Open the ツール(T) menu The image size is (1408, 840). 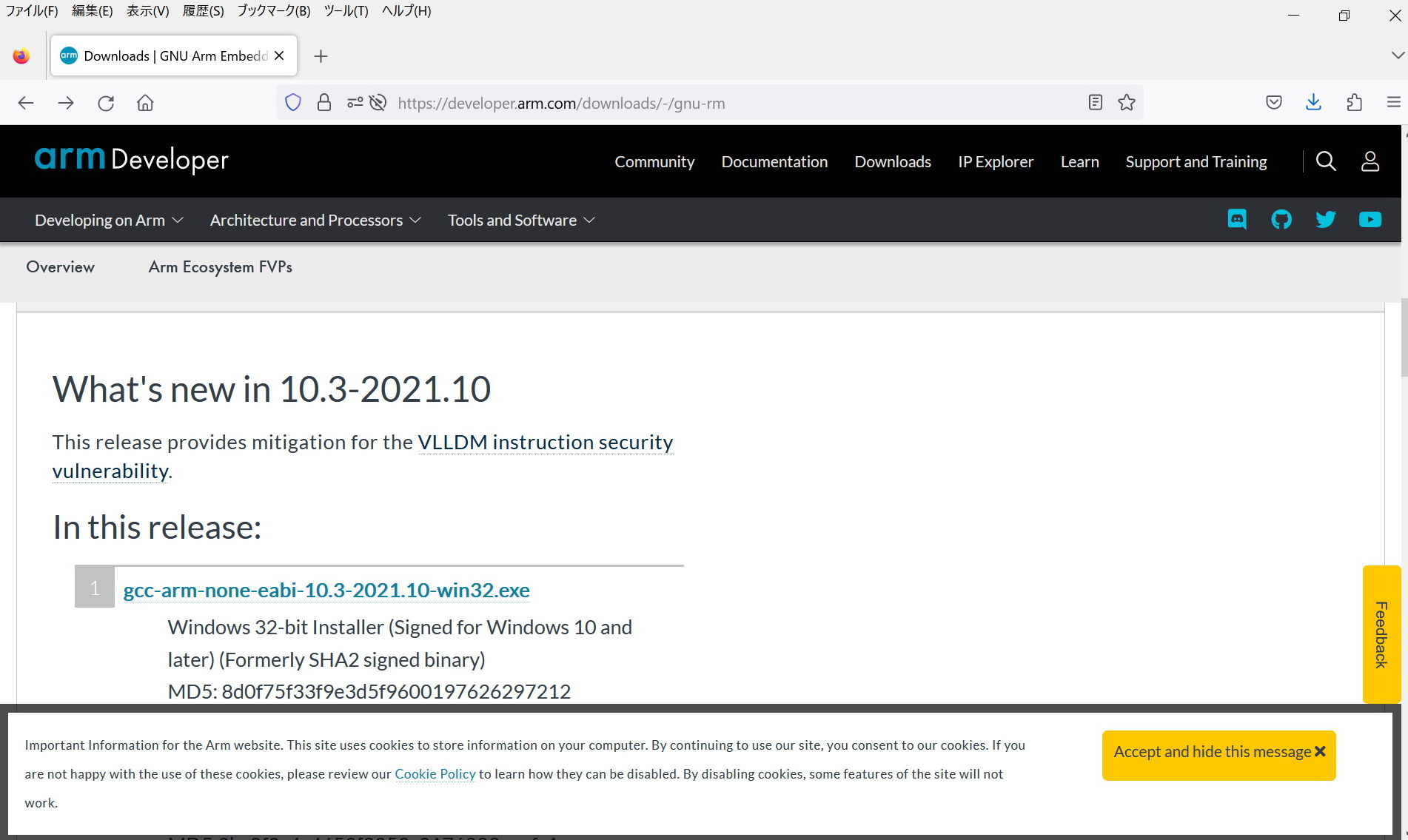point(346,11)
